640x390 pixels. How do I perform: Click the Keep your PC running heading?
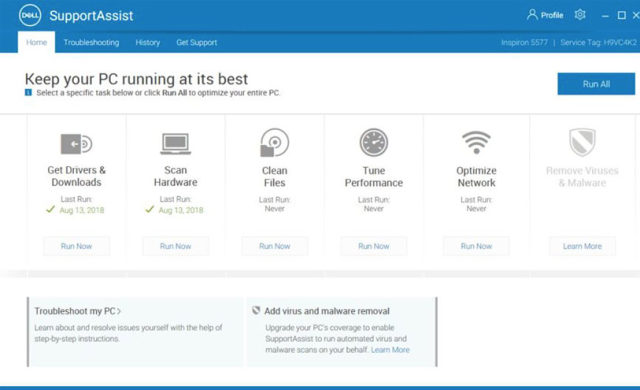pyautogui.click(x=136, y=79)
